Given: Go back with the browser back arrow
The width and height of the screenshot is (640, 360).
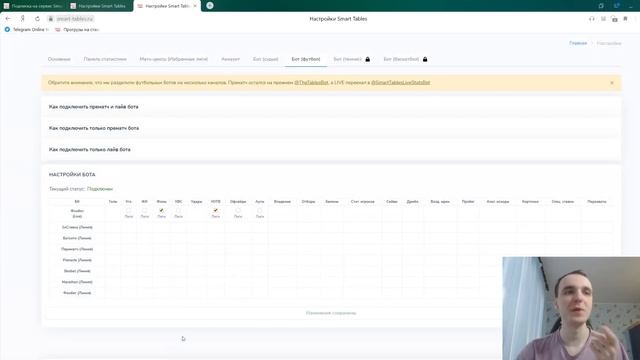Looking at the screenshot, I should pos(8,19).
